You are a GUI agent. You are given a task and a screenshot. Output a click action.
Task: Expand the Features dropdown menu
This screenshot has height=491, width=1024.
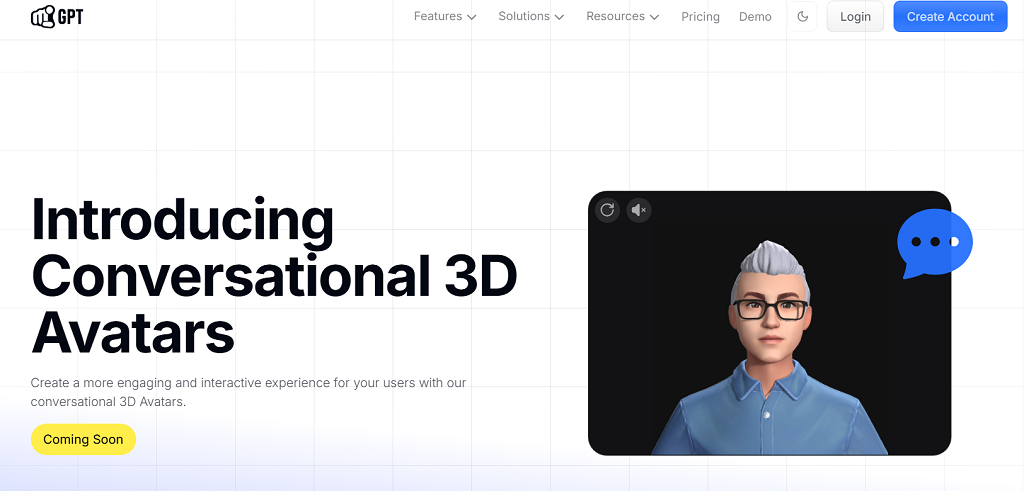click(438, 17)
